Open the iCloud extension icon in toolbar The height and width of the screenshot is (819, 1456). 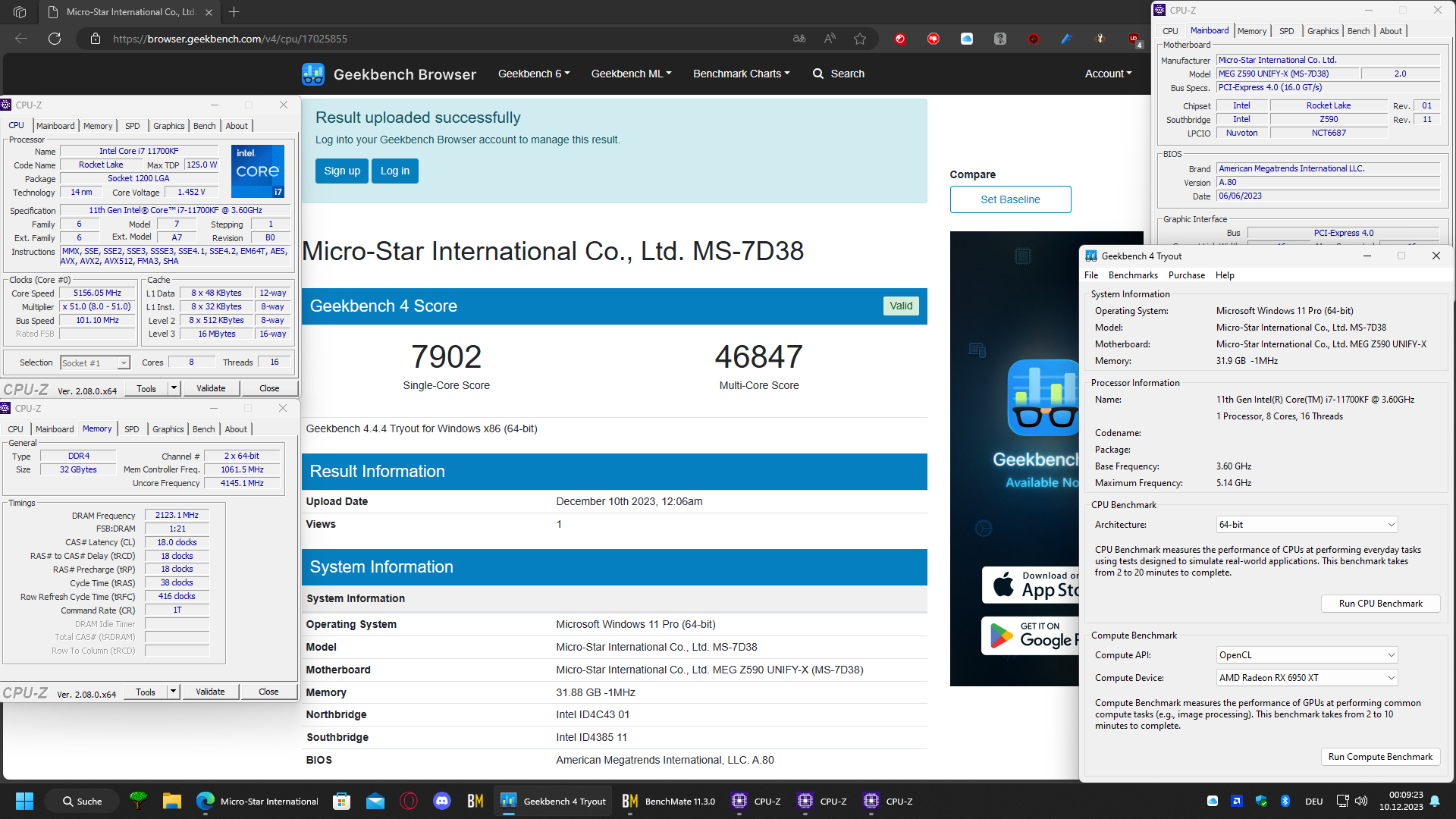[967, 39]
